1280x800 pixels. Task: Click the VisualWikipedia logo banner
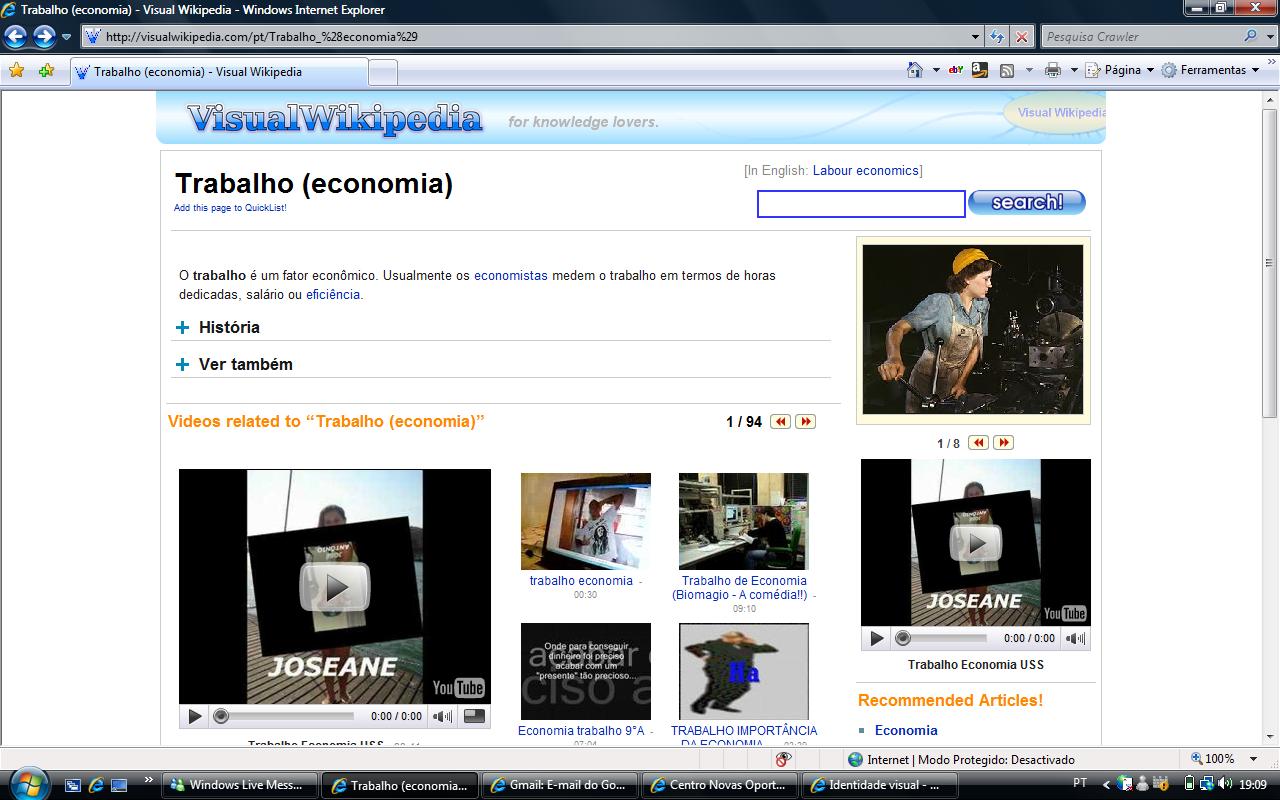(334, 119)
